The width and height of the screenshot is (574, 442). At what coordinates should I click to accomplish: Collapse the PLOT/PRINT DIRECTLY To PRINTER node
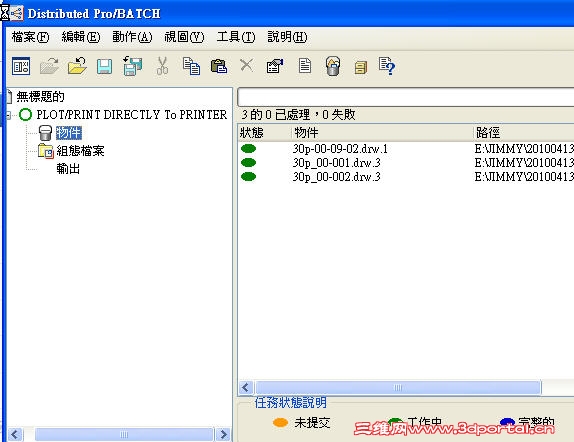[x=8, y=115]
